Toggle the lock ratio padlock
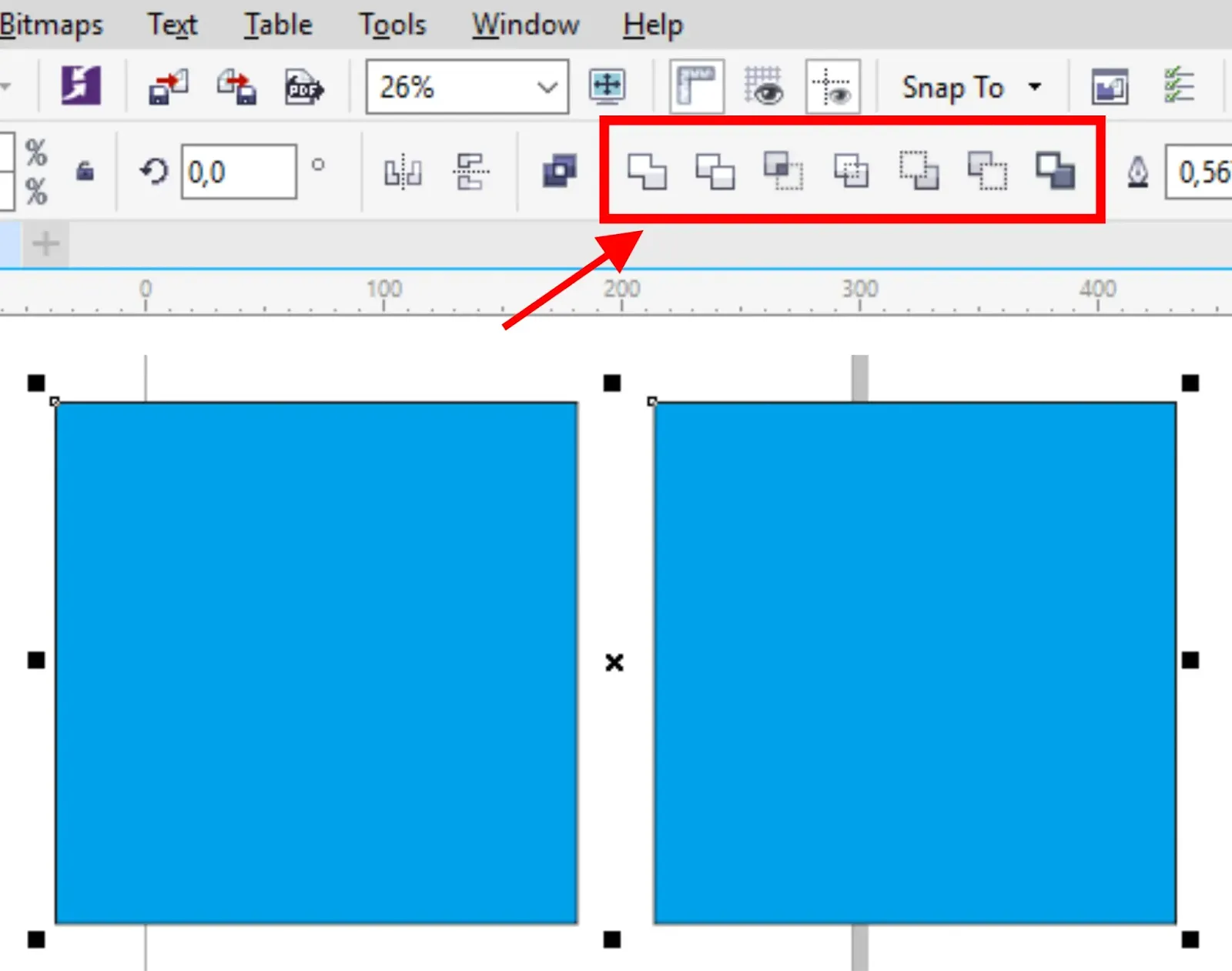Viewport: 1232px width, 971px height. click(85, 171)
